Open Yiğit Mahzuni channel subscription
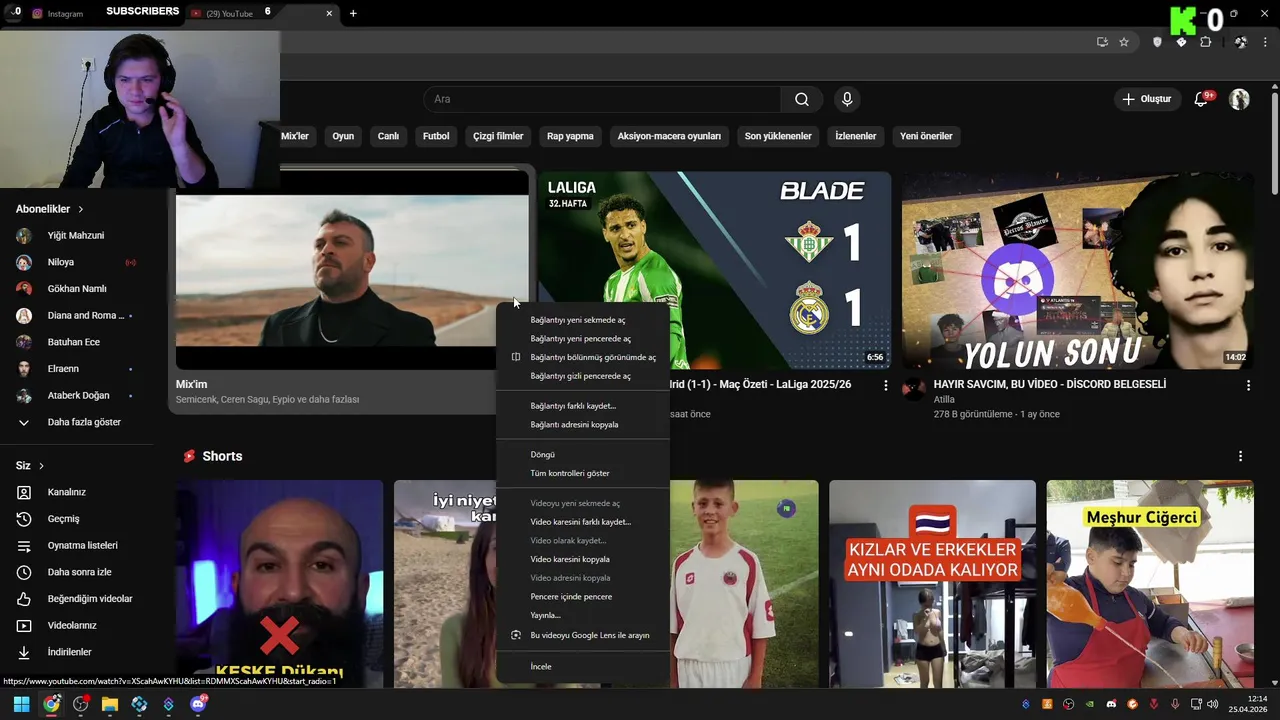The image size is (1280, 720). point(76,235)
